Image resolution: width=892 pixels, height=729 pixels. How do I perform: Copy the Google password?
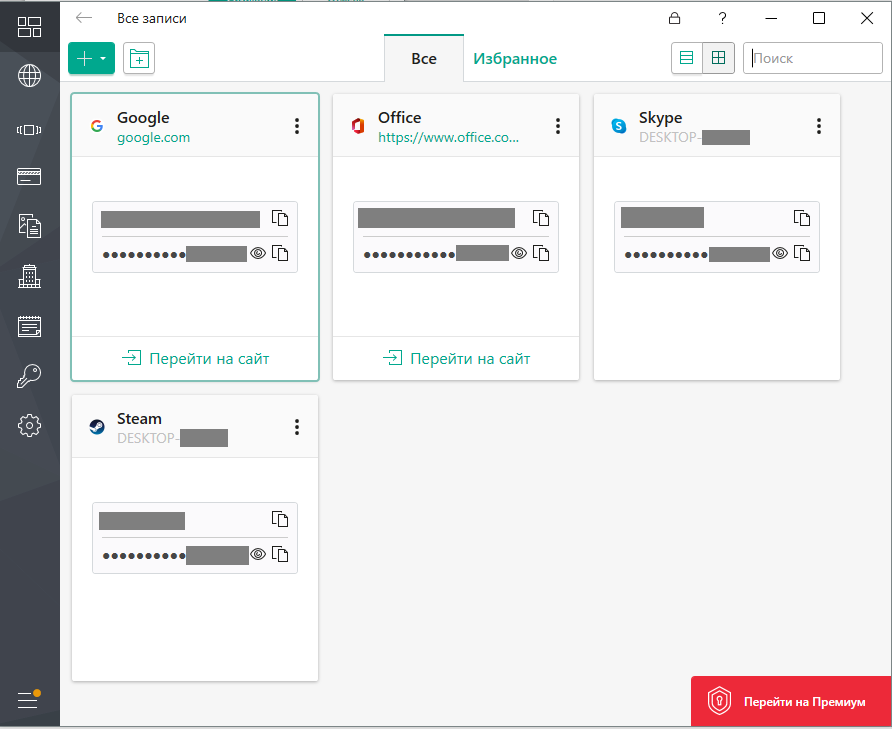(280, 253)
